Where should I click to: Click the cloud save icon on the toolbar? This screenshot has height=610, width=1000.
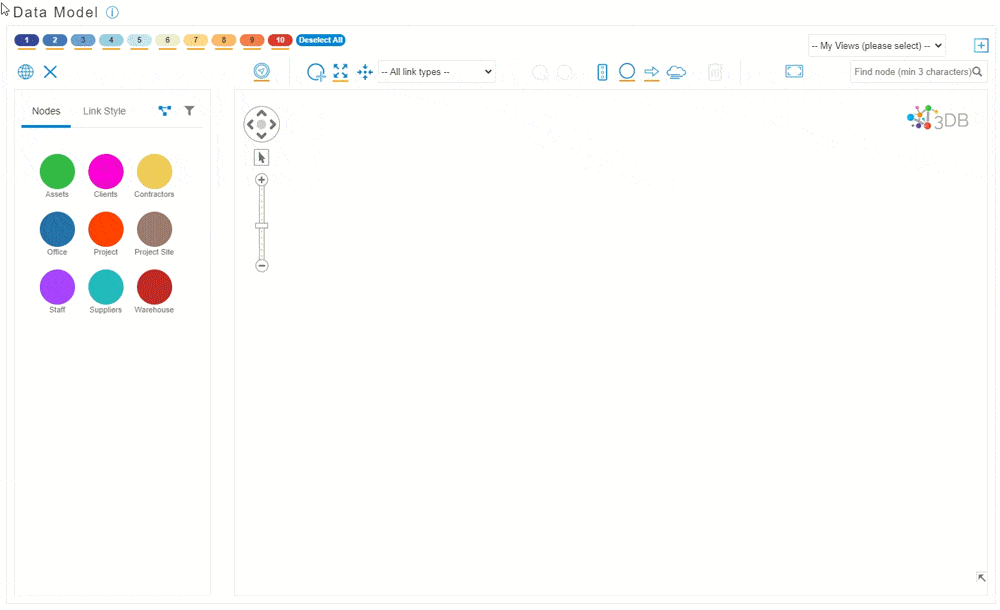point(676,71)
